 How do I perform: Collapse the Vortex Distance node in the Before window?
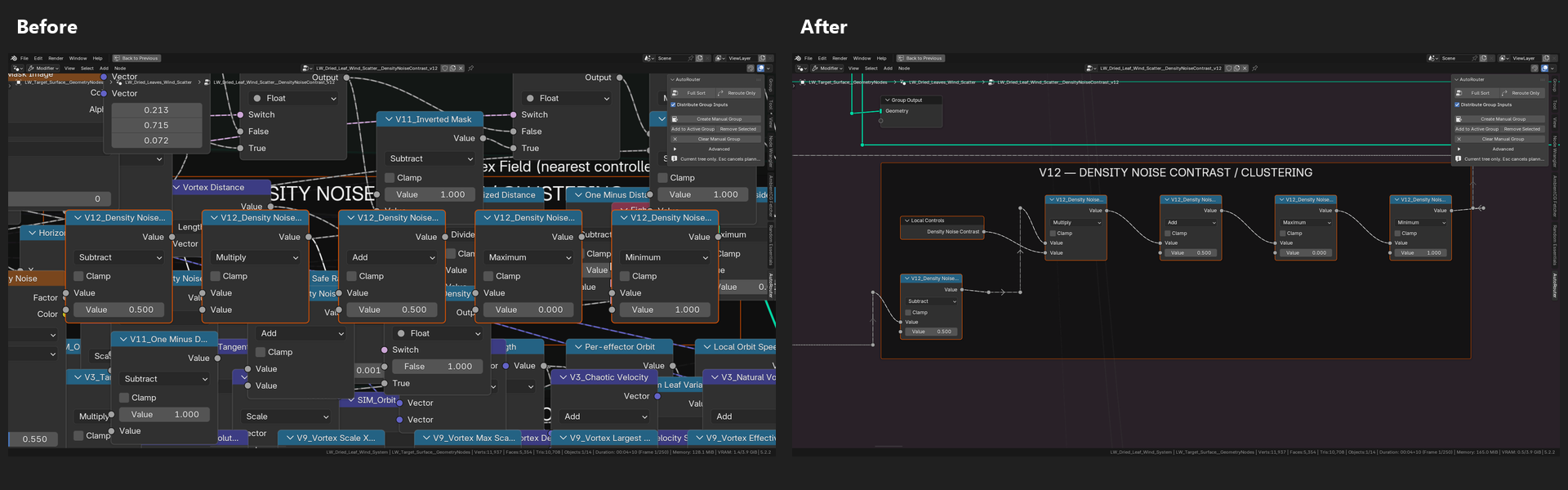tap(177, 187)
